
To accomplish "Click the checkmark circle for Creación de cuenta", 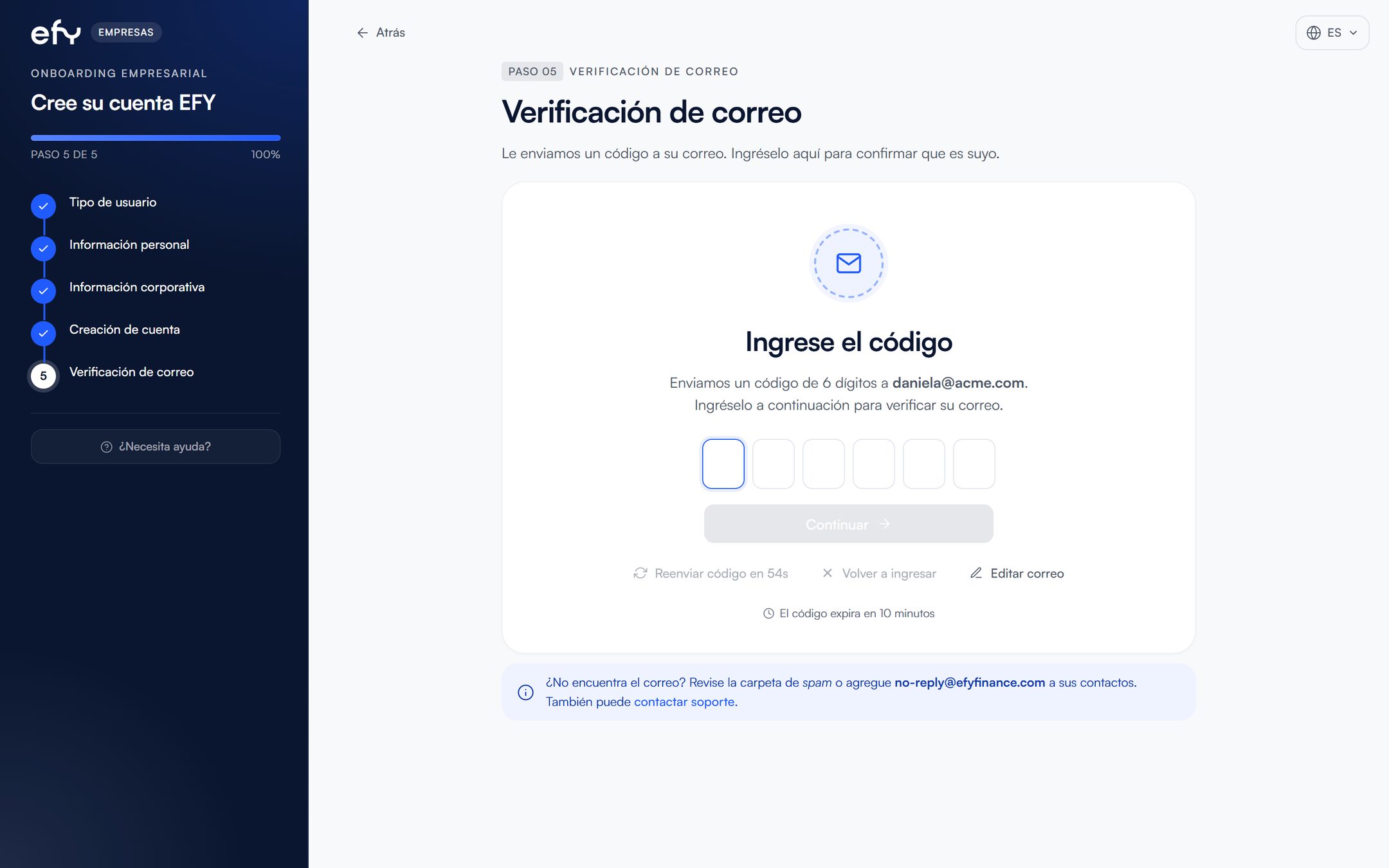I will pos(43,334).
